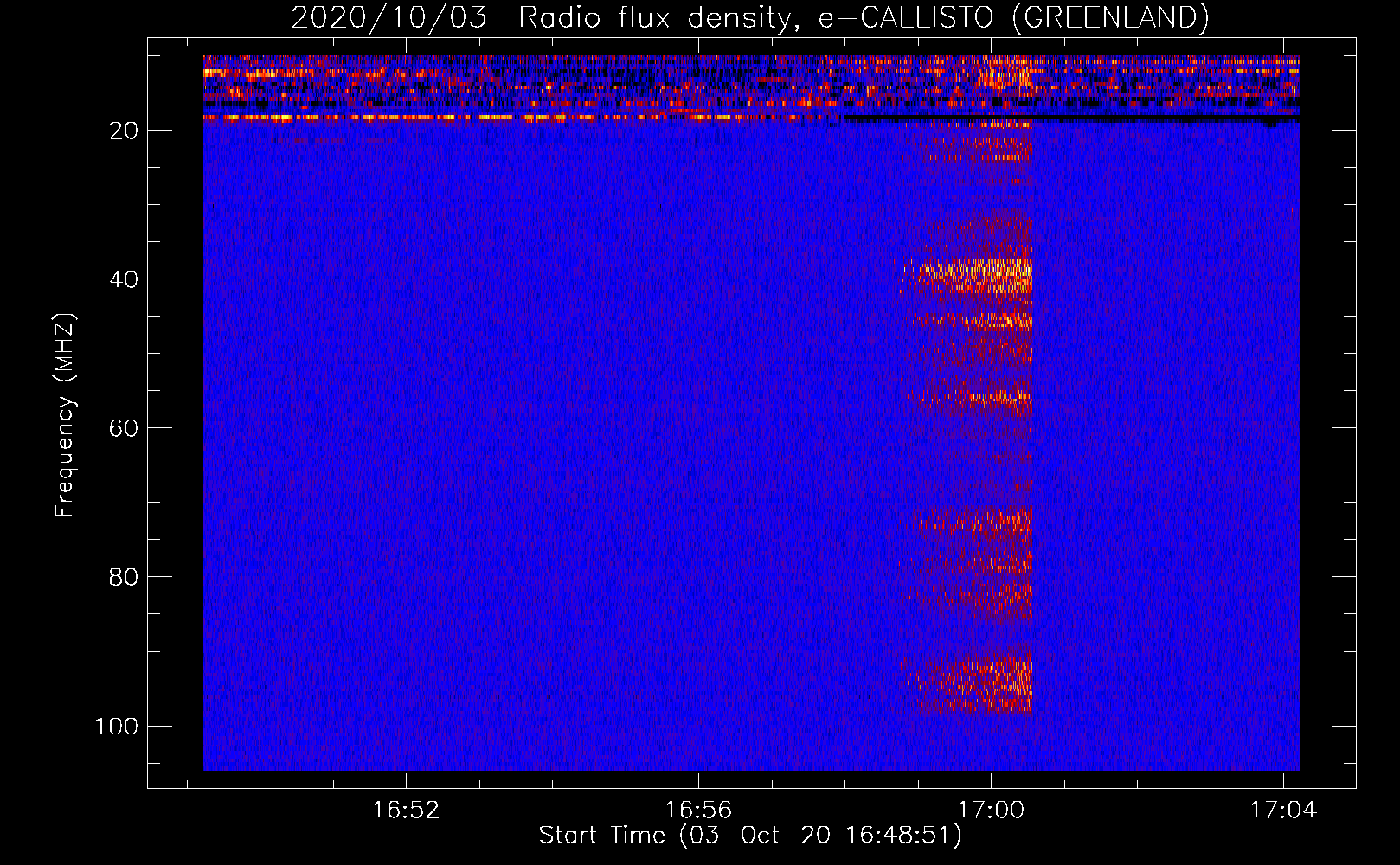1400x865 pixels.
Task: Click the 'Frequency (MHZ)' axis label
Action: pos(65,414)
